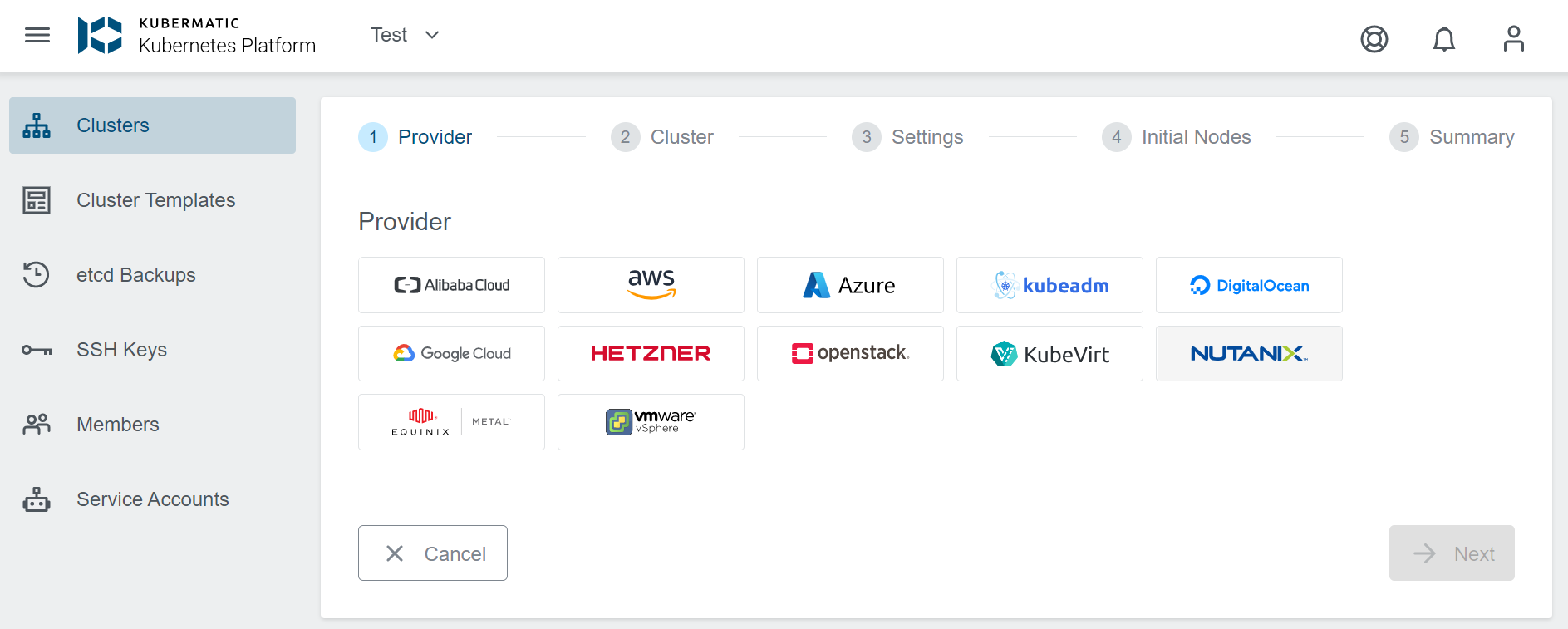Click the Service Accounts robot icon
Image resolution: width=1568 pixels, height=629 pixels.
pos(37,499)
